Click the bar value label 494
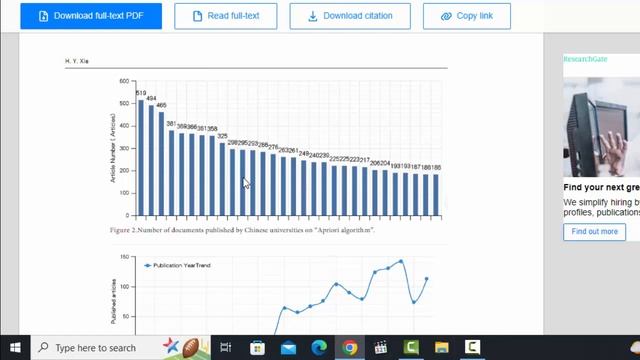 click(x=151, y=98)
